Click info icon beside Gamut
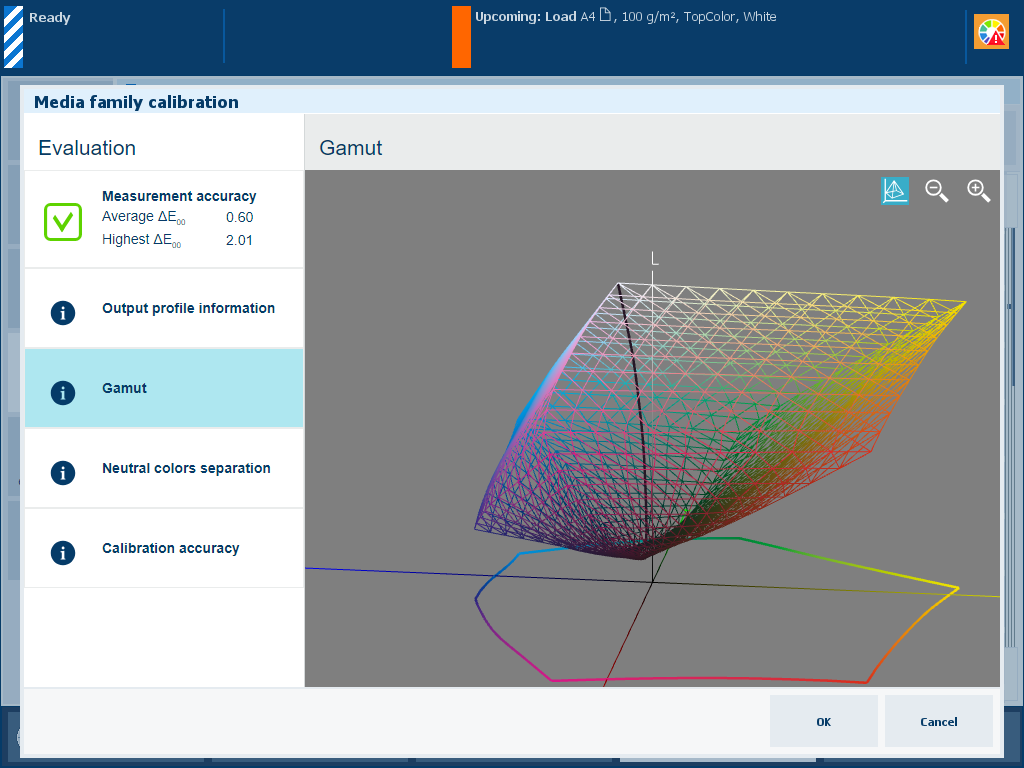 click(62, 392)
